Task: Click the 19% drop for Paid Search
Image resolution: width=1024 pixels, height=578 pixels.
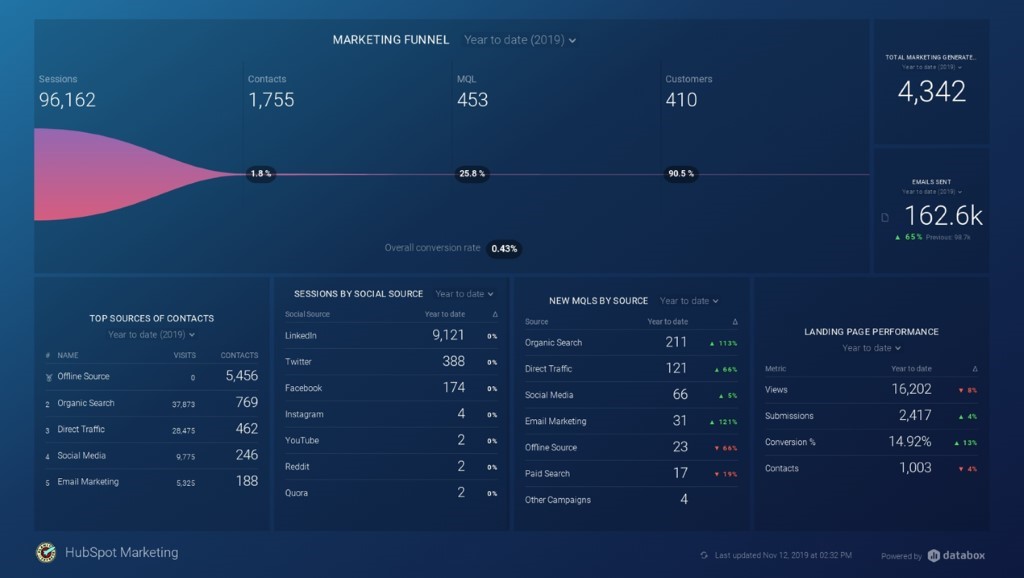Action: [x=726, y=474]
